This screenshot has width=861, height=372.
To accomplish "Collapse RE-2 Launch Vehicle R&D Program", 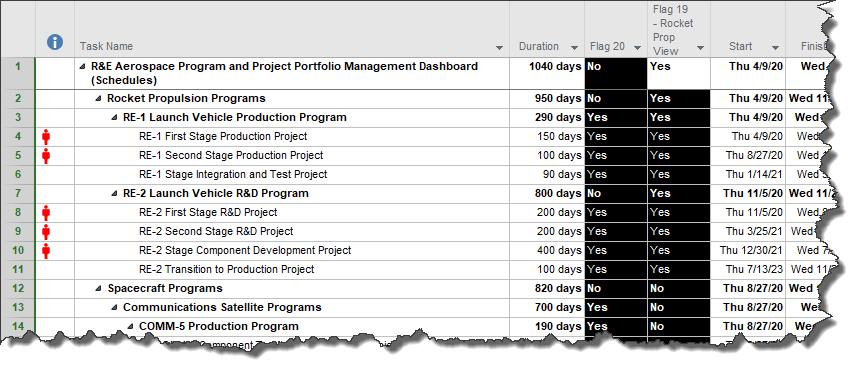I will (x=114, y=194).
